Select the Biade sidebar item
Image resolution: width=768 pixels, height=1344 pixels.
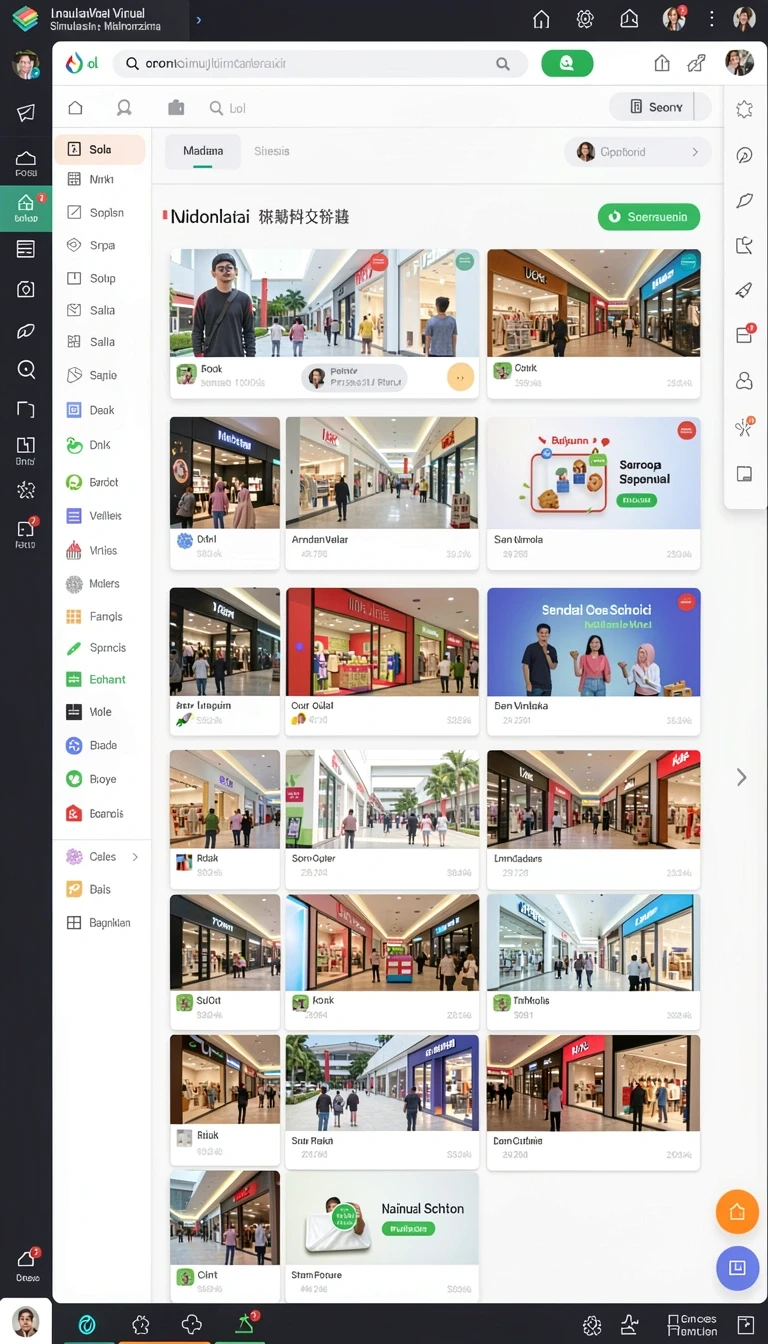pyautogui.click(x=100, y=745)
